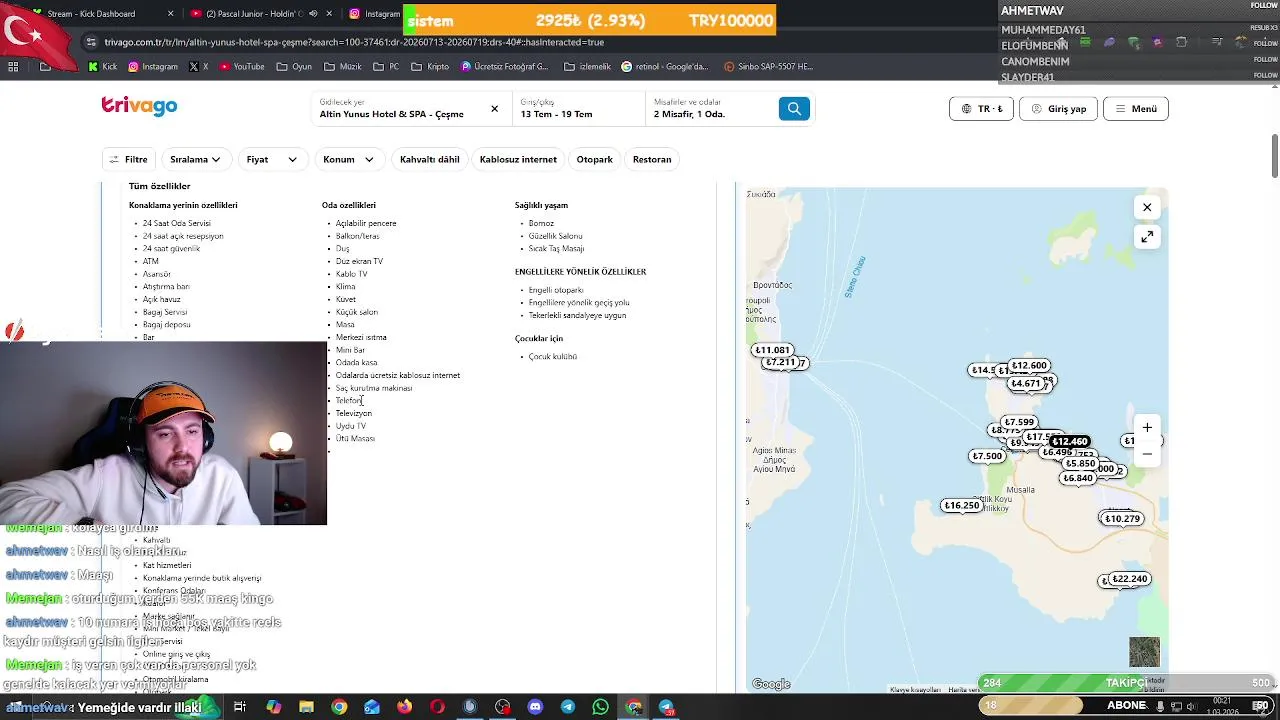Open the Sinbo SAP-5507 bookmark
1280x720 pixels.
[767, 67]
